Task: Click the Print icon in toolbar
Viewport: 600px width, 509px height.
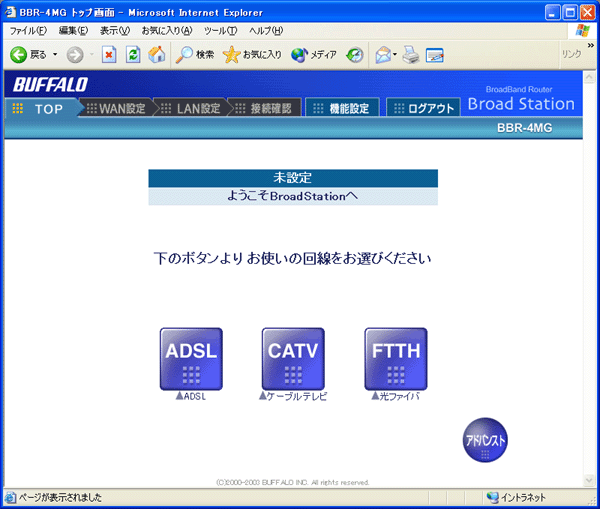Action: 411,55
